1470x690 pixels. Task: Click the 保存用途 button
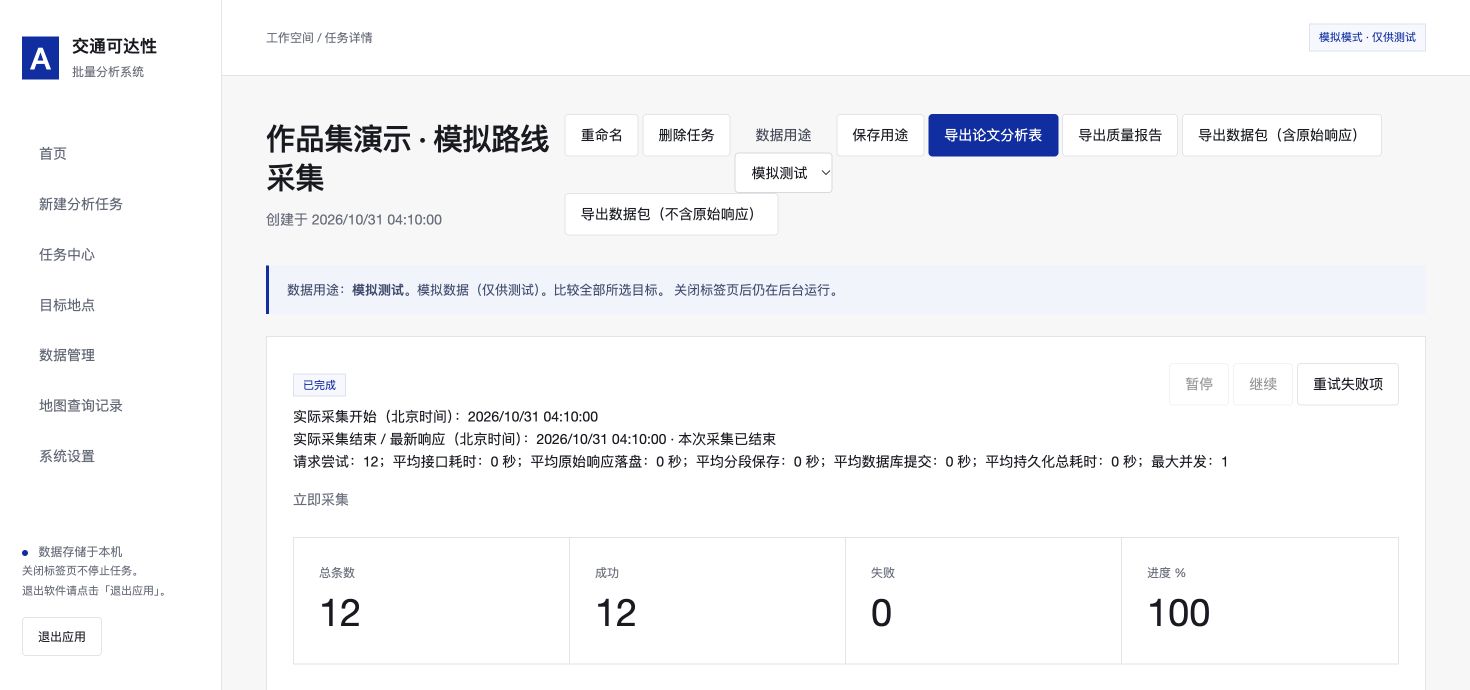[880, 135]
